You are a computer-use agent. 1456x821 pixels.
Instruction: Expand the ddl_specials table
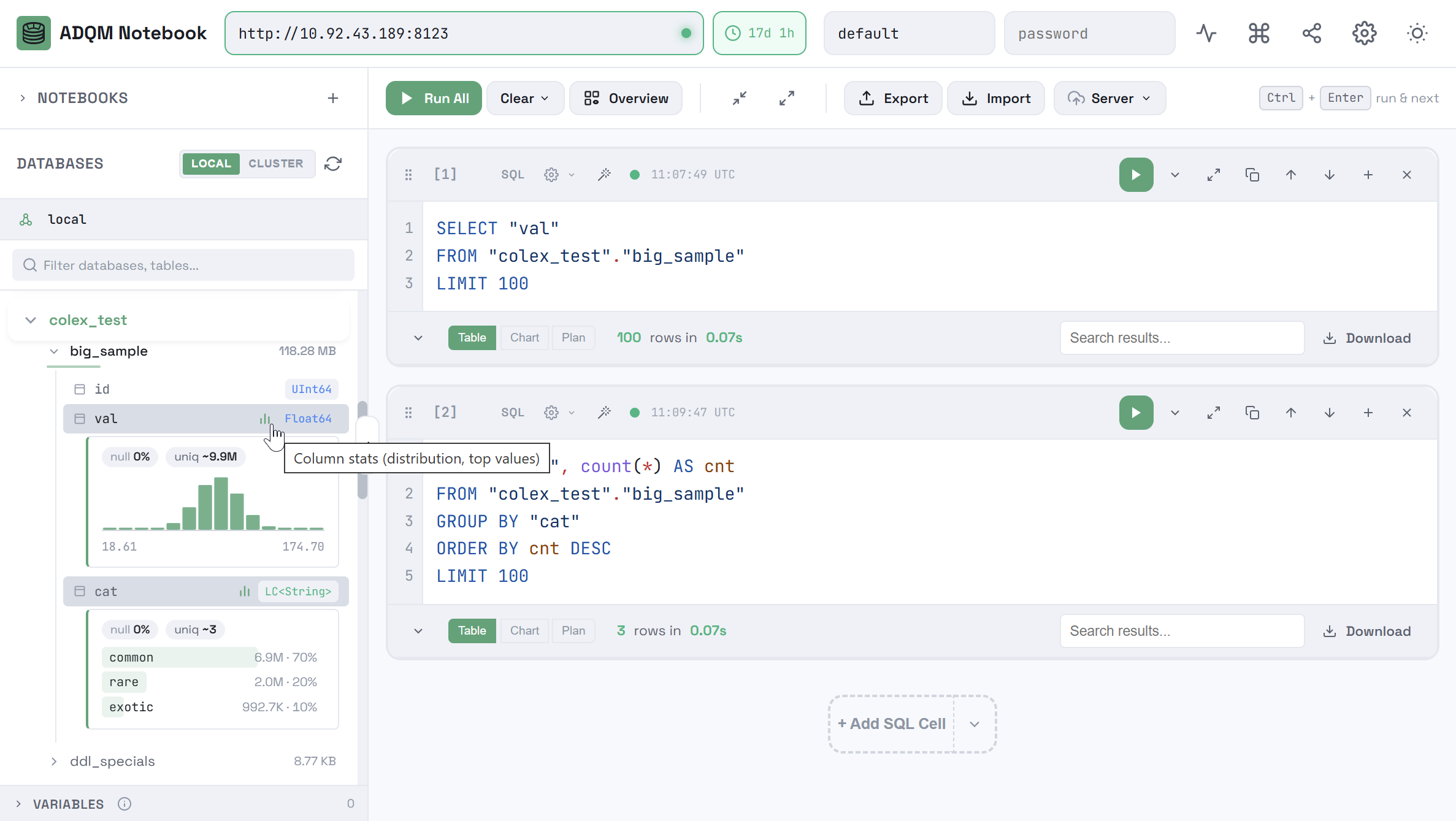pos(54,762)
